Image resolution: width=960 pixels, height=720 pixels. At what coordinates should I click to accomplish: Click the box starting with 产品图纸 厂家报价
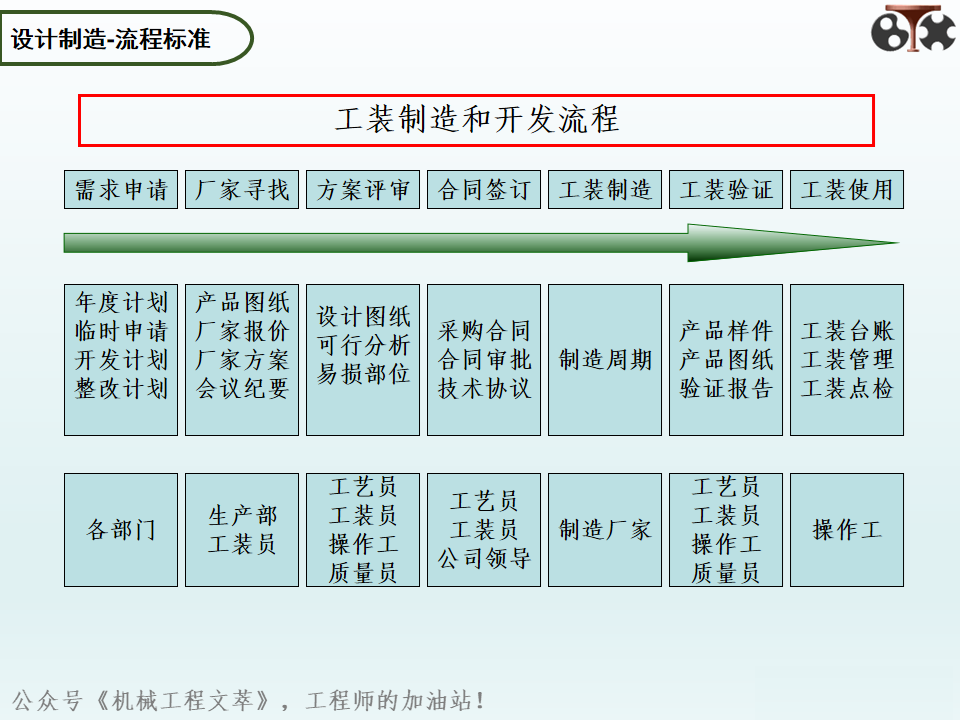tap(242, 360)
